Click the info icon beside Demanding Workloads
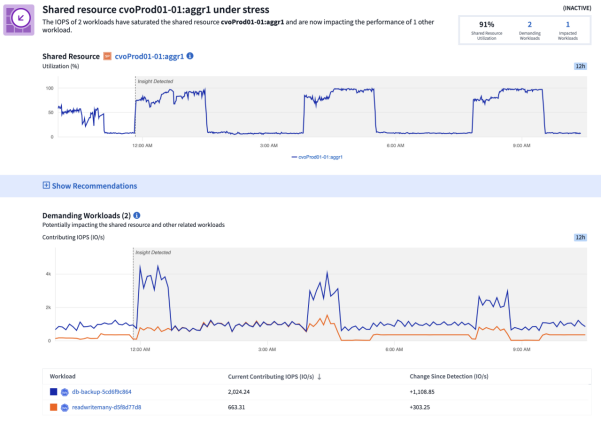 pos(137,215)
